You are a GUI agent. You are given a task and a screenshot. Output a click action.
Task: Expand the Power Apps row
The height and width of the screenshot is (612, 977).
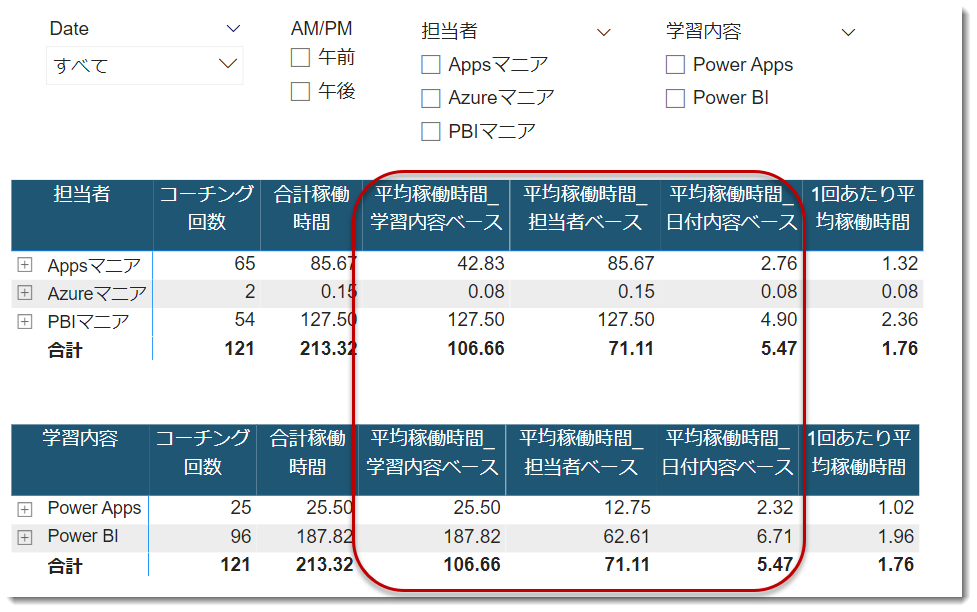point(24,509)
